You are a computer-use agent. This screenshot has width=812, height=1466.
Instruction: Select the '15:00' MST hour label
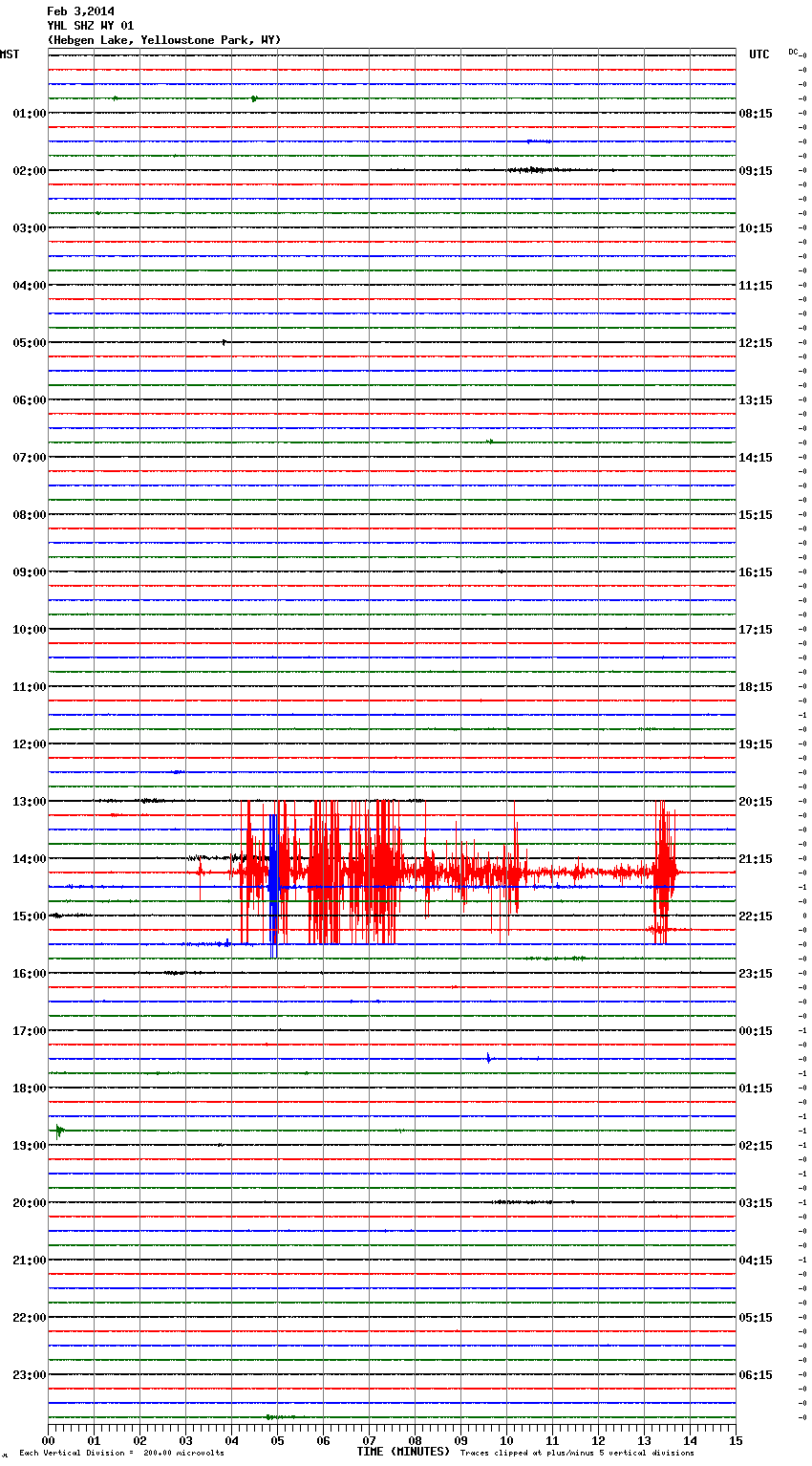pos(30,916)
